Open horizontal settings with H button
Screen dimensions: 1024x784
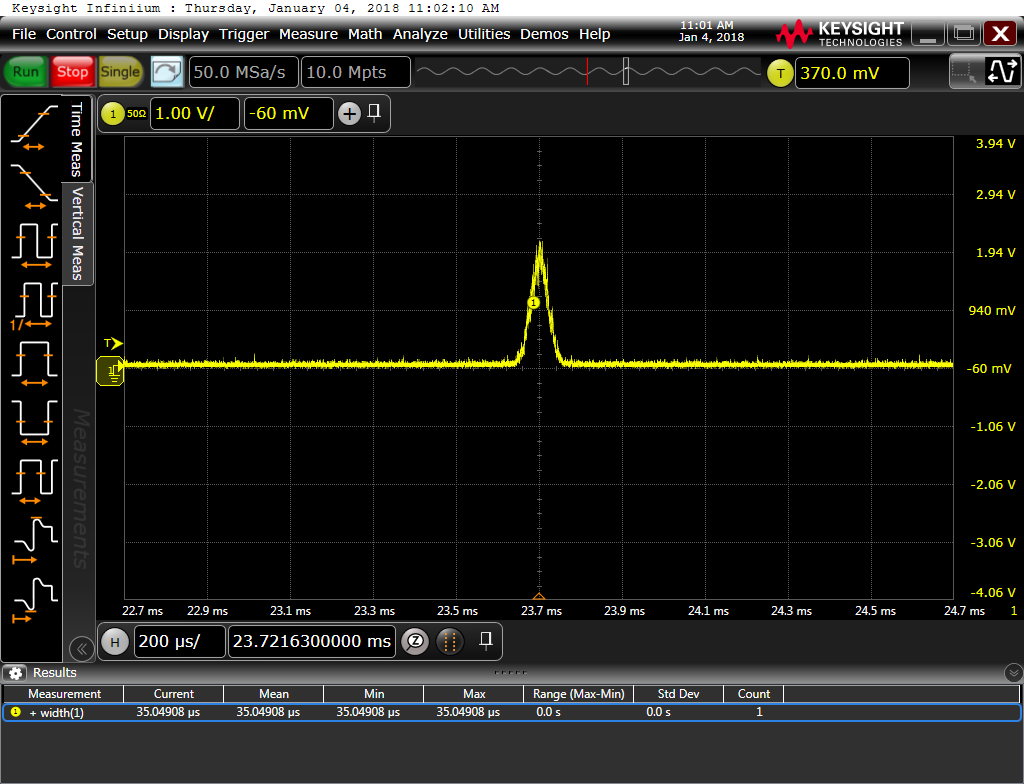tap(114, 642)
